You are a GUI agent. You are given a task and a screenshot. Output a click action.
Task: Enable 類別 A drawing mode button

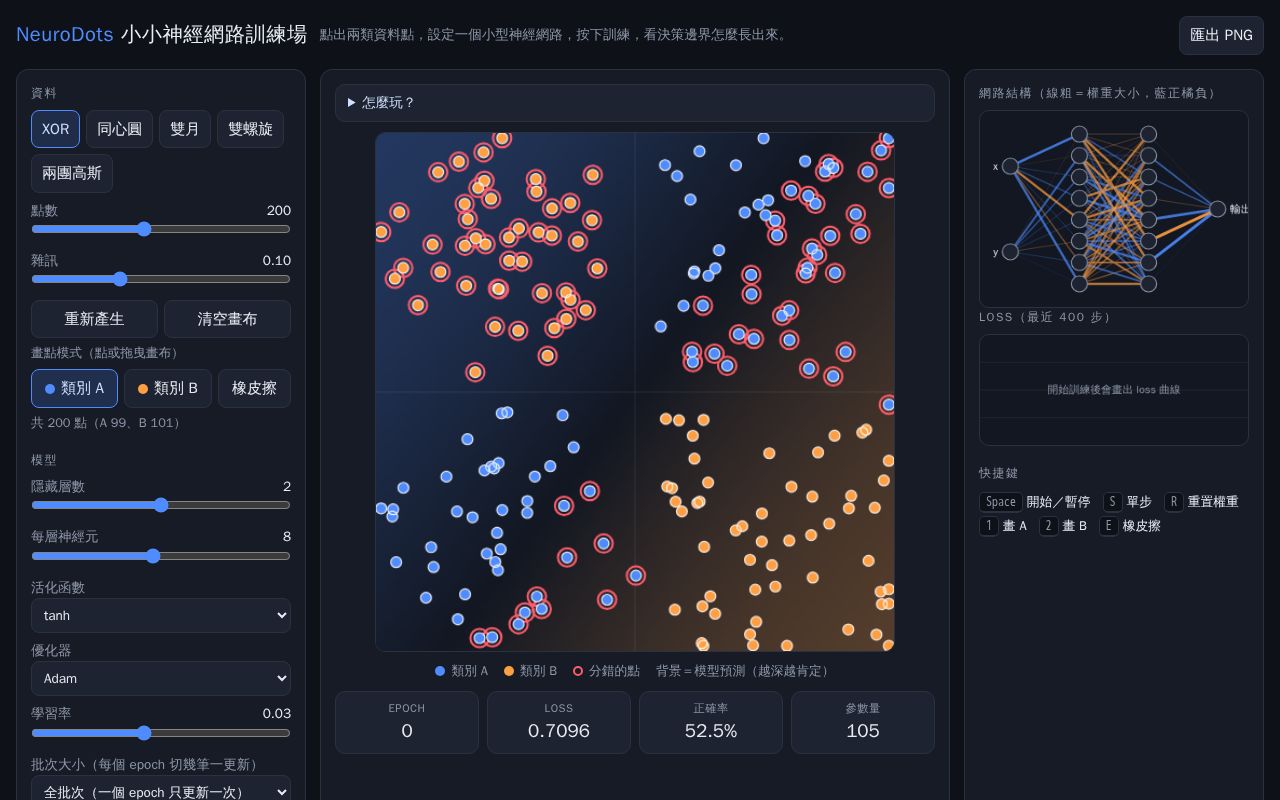[74, 389]
